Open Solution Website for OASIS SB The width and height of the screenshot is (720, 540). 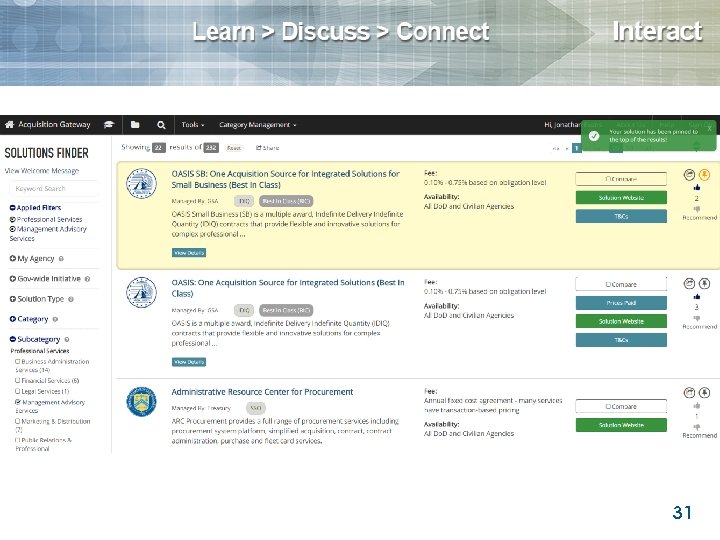point(621,197)
